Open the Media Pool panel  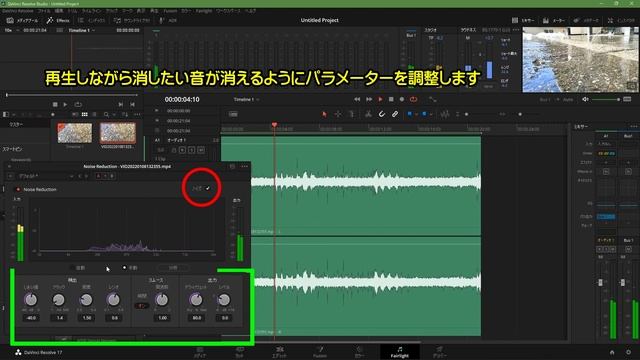tap(22, 20)
